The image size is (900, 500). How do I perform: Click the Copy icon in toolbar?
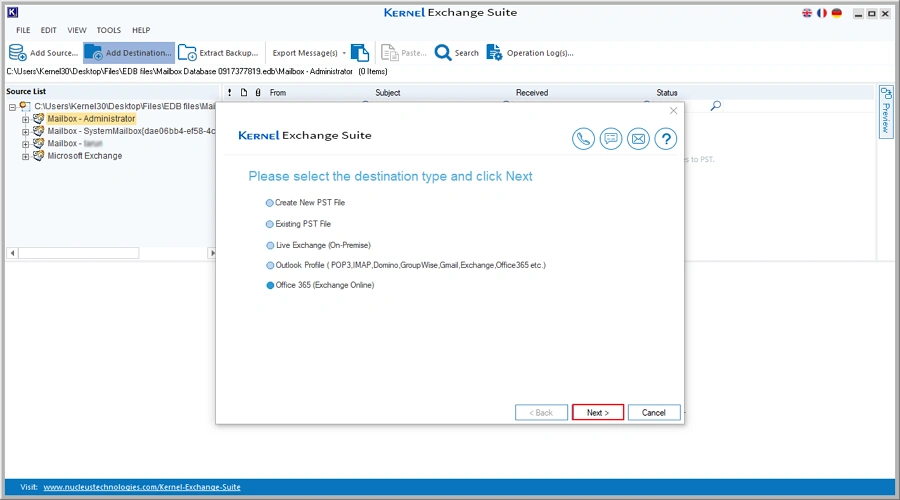point(360,53)
